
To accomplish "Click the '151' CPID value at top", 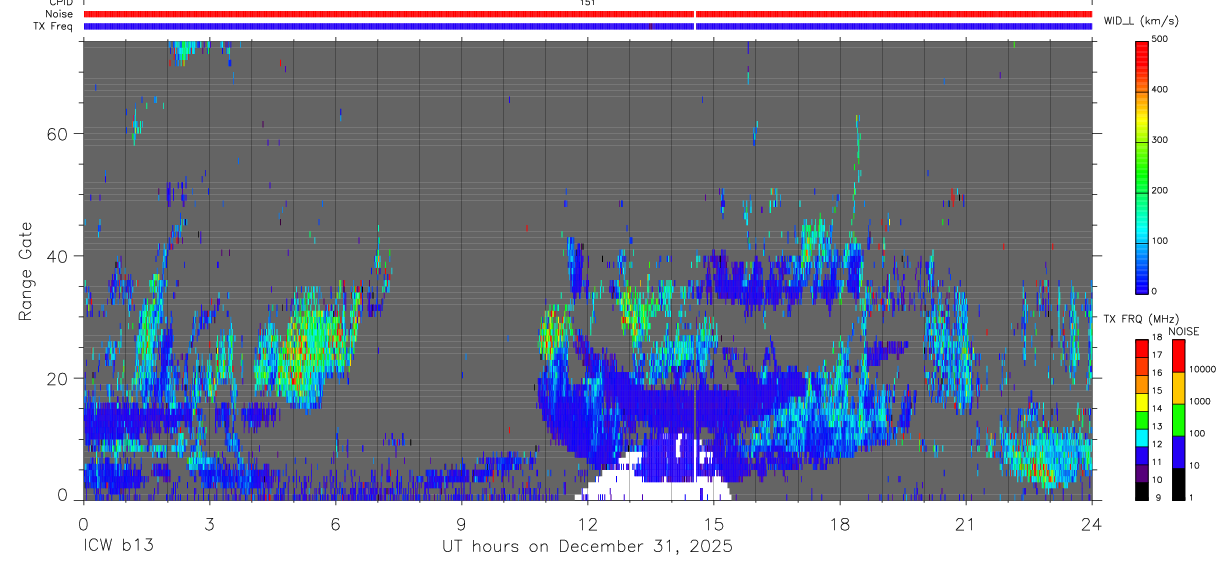I will [587, 3].
